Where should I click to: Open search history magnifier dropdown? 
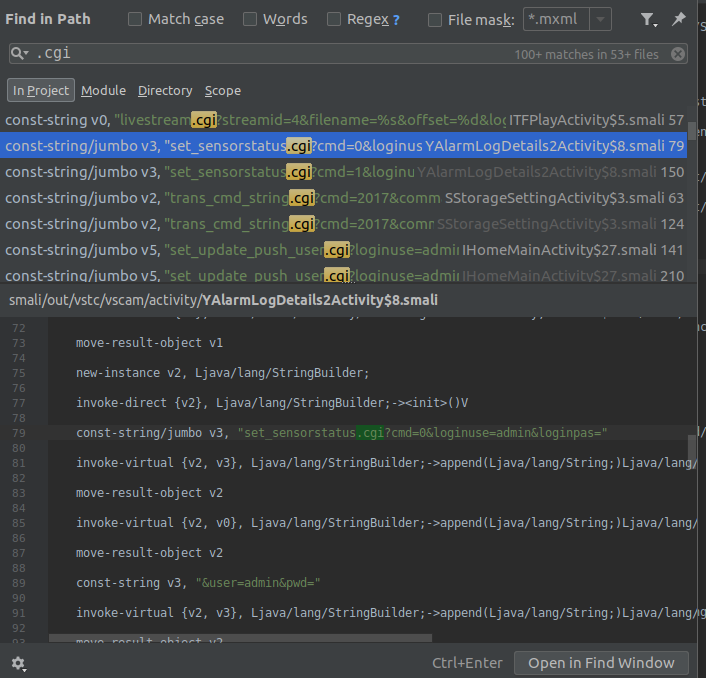(19, 53)
